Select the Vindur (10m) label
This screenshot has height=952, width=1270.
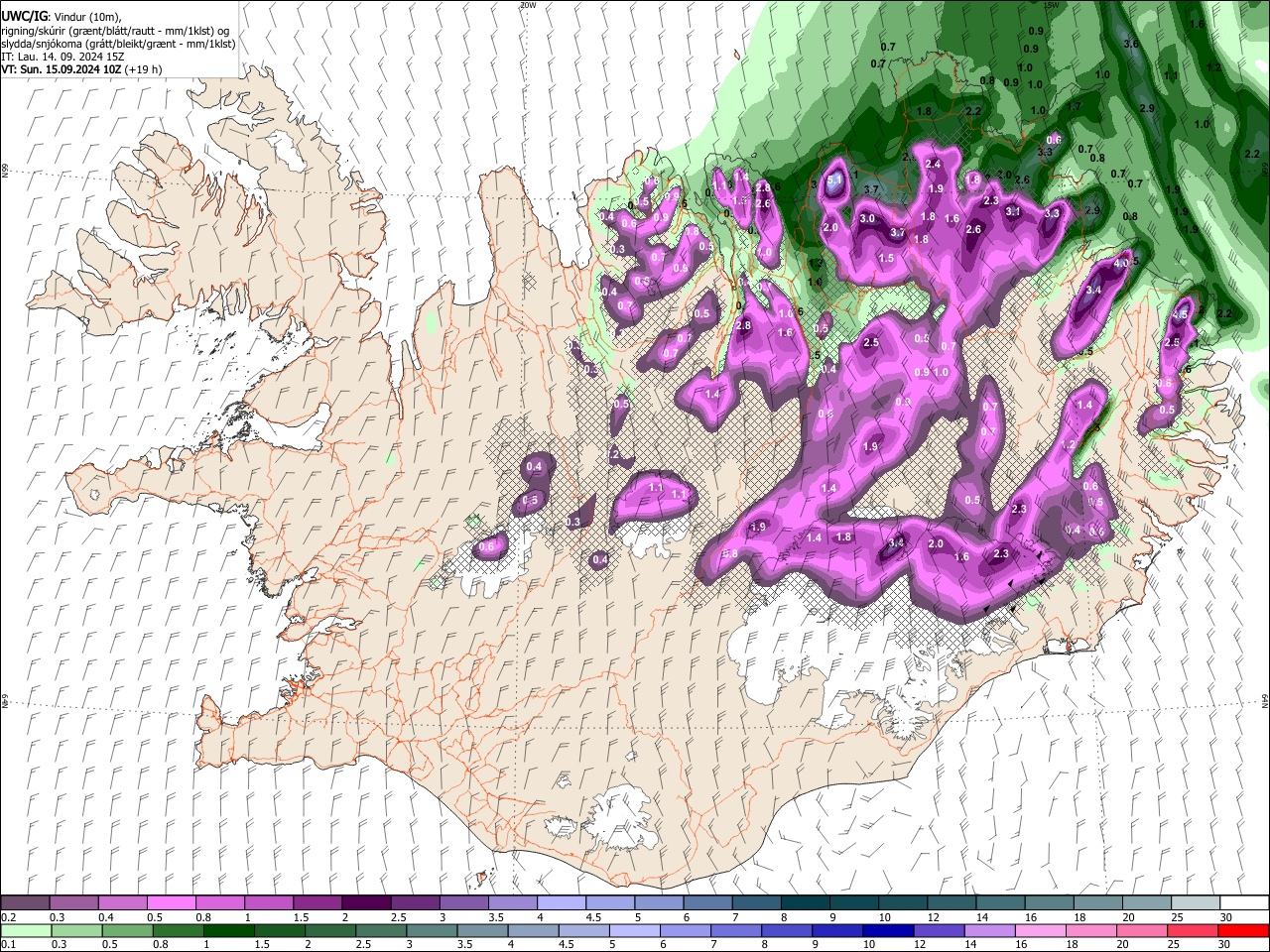tap(86, 17)
